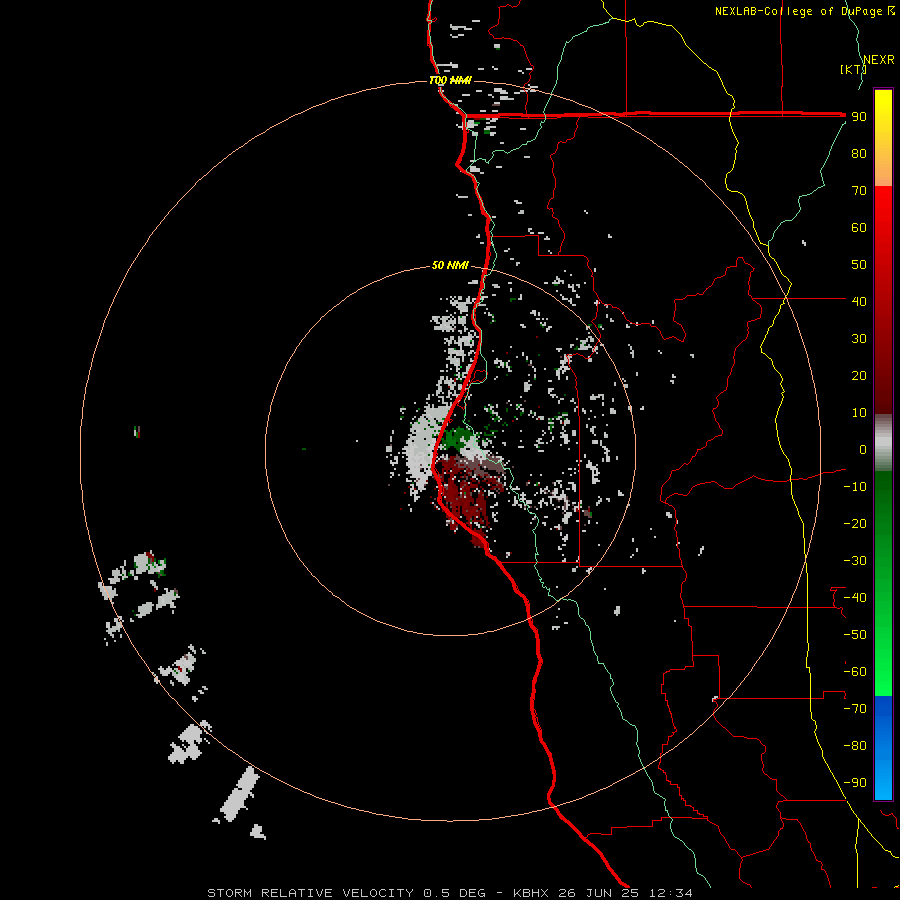Image resolution: width=900 pixels, height=900 pixels.
Task: Pick the bright red segment of the color bar
Action: (x=883, y=210)
